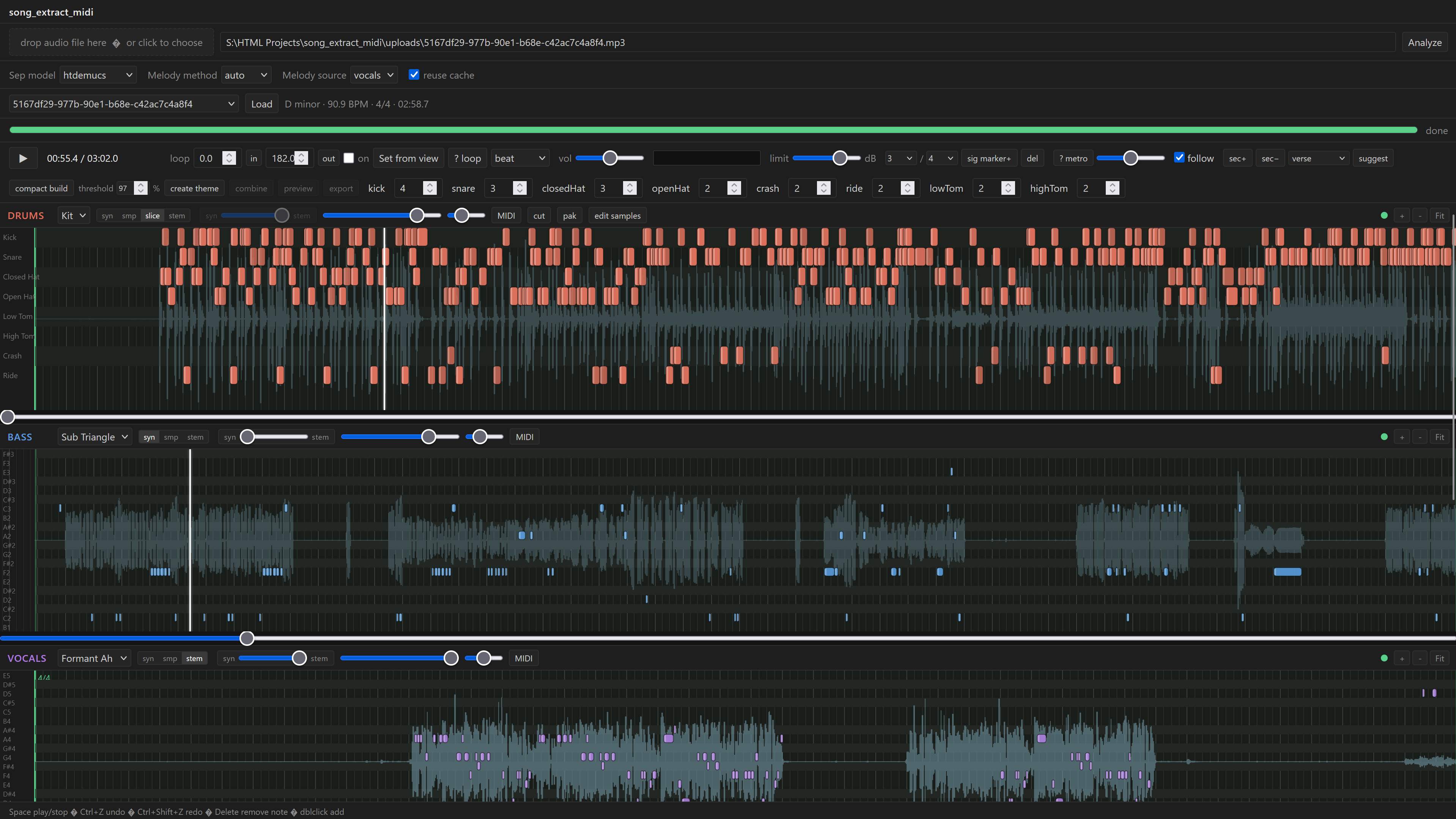Click the '? metro' button
Viewport: 1456px width, 819px height.
click(1073, 158)
